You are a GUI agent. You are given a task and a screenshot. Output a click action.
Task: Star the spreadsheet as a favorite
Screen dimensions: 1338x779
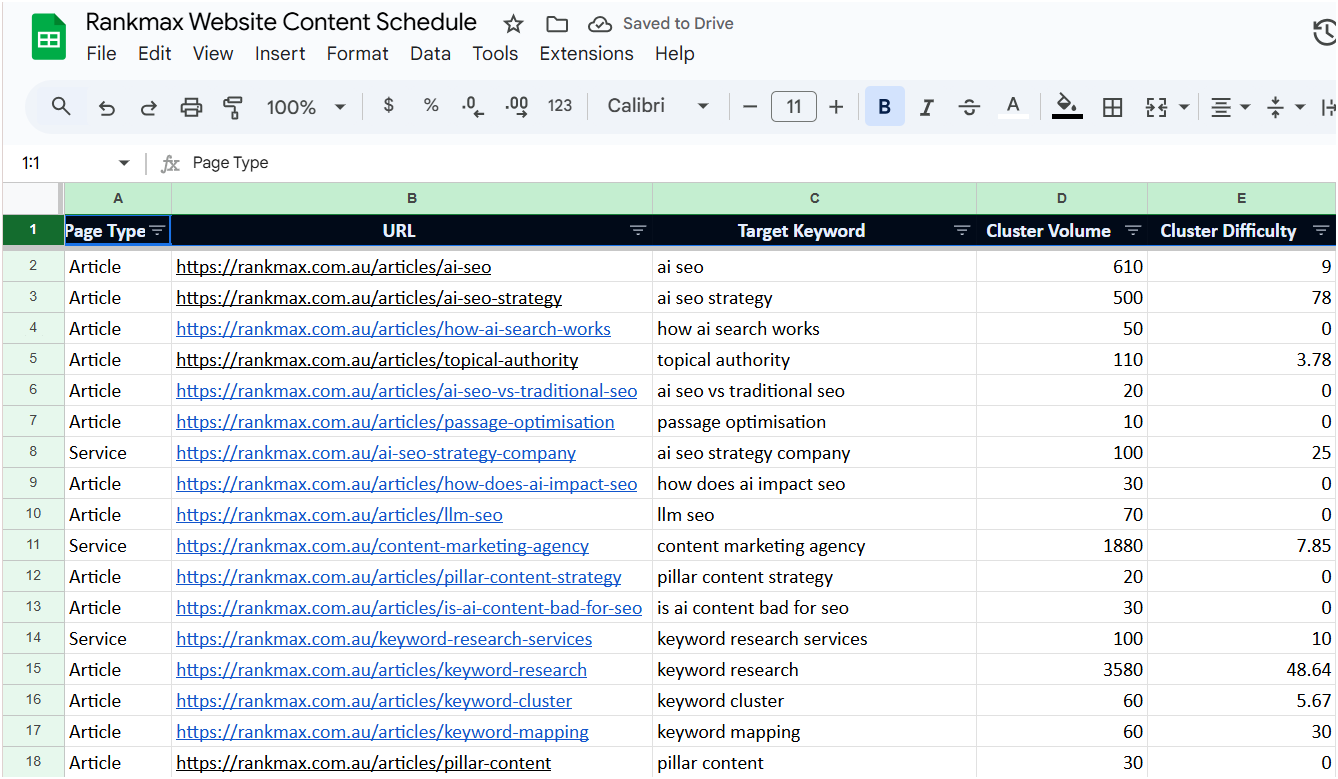(x=511, y=22)
